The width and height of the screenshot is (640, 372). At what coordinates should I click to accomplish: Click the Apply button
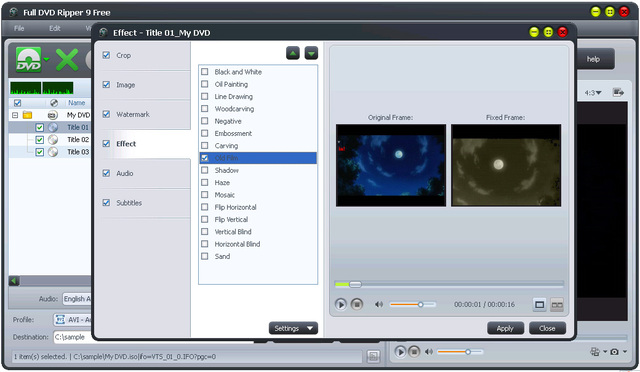(x=505, y=328)
